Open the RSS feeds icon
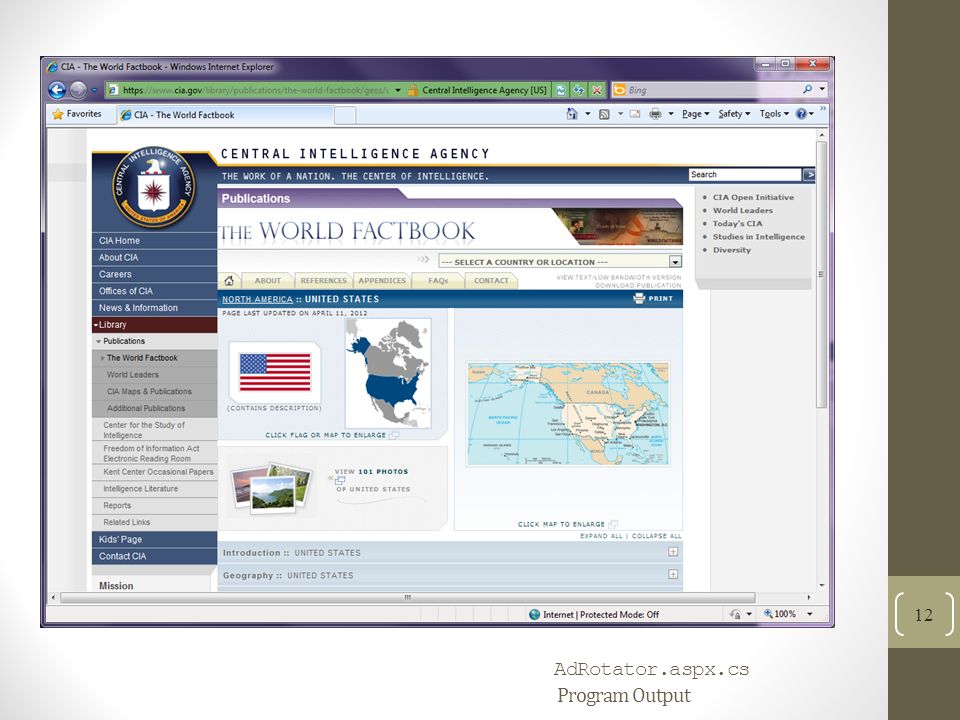 click(x=604, y=114)
